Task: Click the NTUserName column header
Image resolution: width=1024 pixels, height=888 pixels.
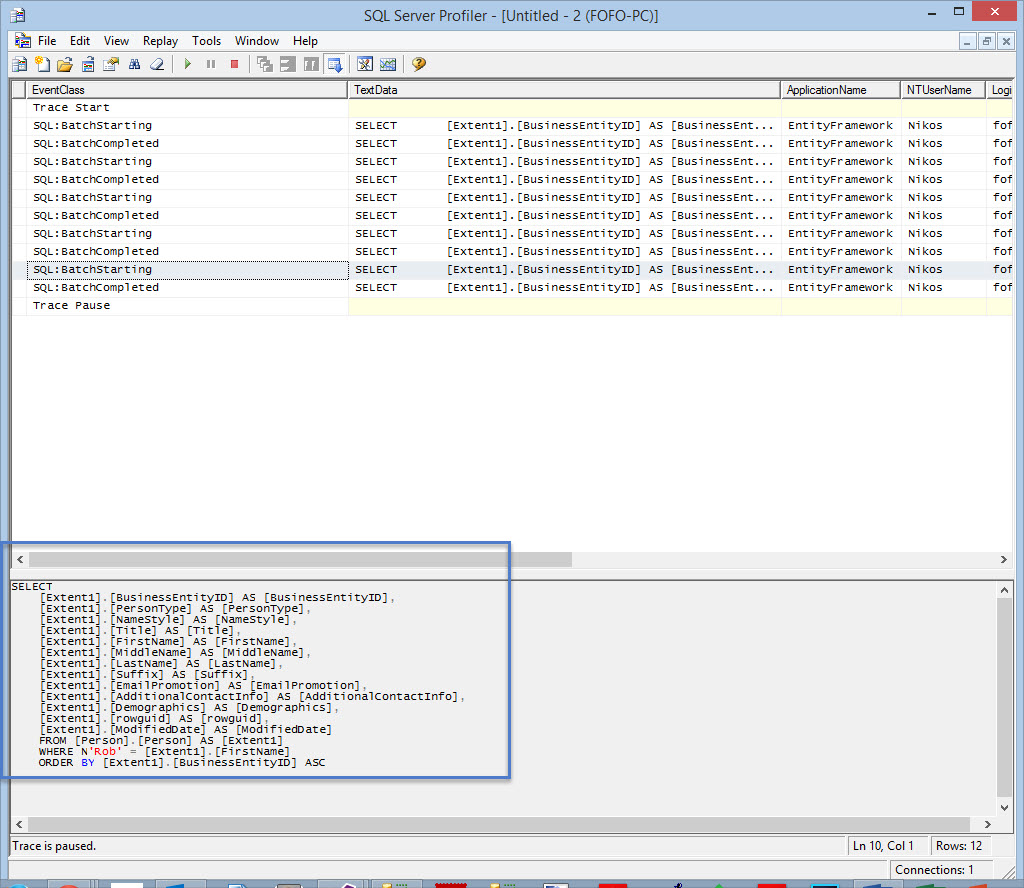Action: [943, 90]
